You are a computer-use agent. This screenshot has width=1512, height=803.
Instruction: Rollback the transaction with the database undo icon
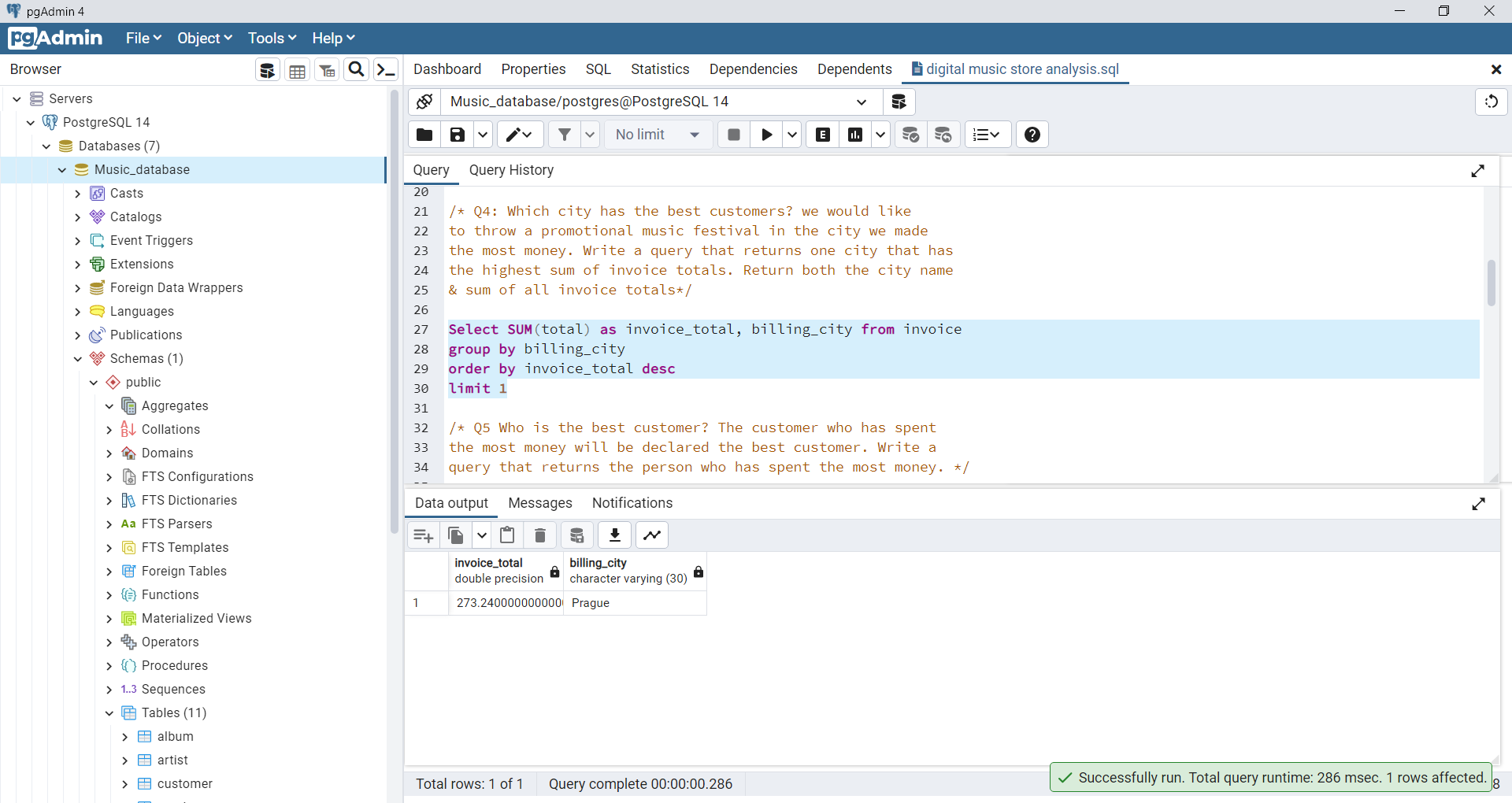click(x=943, y=134)
